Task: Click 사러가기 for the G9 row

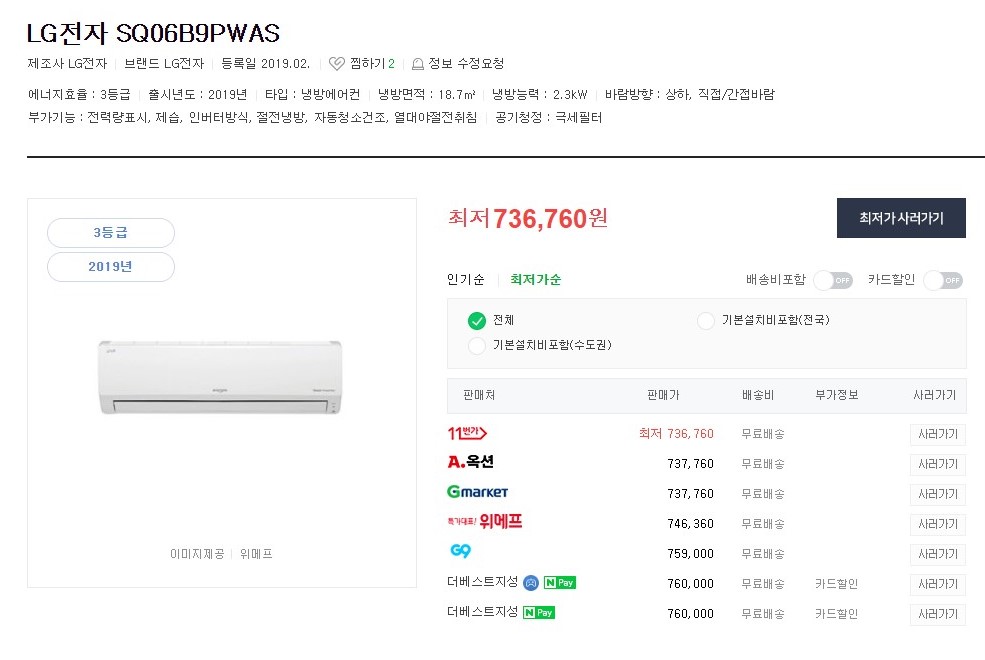Action: [937, 554]
